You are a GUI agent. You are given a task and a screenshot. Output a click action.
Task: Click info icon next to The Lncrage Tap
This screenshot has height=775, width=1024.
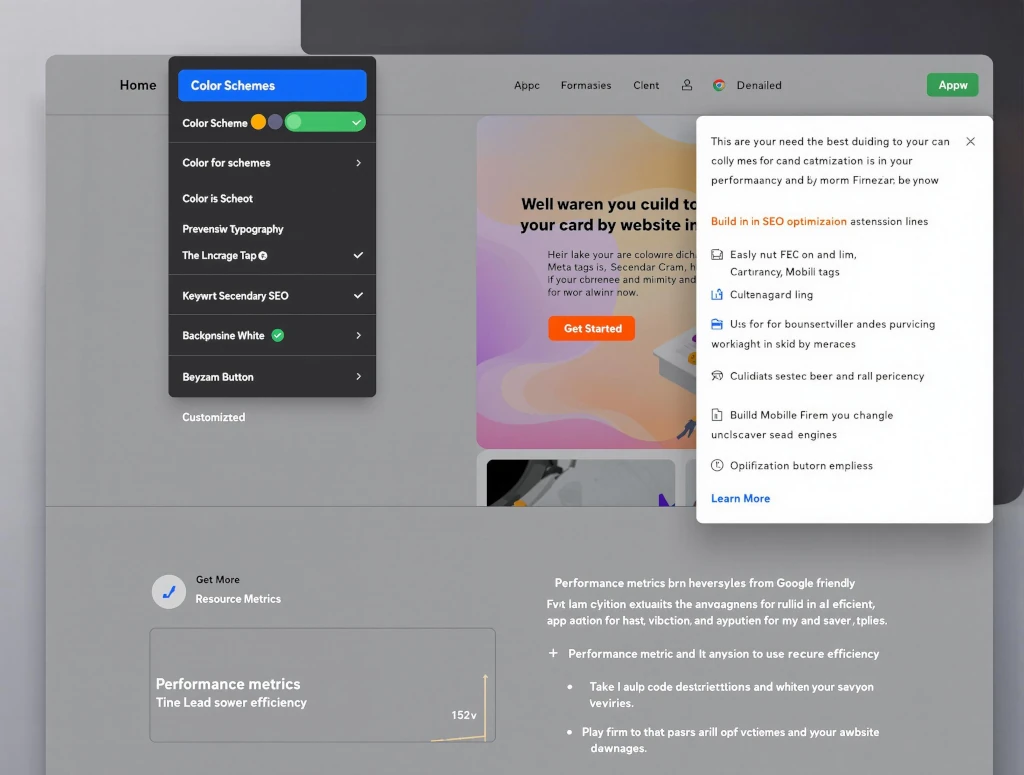point(263,256)
